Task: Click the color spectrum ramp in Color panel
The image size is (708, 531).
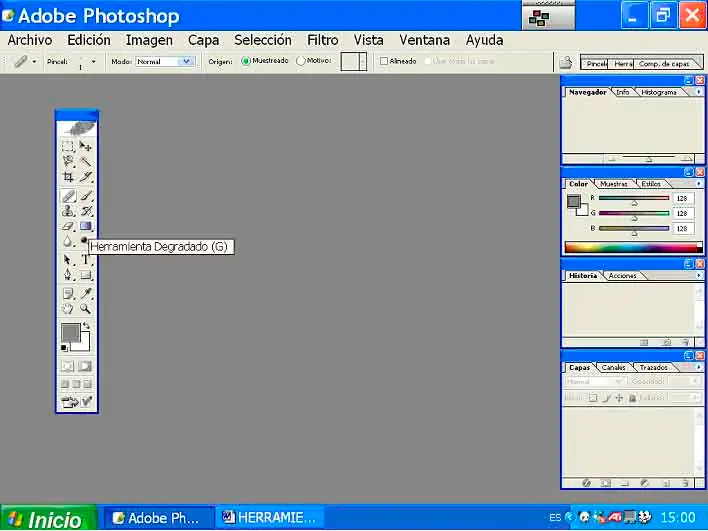Action: click(x=633, y=247)
